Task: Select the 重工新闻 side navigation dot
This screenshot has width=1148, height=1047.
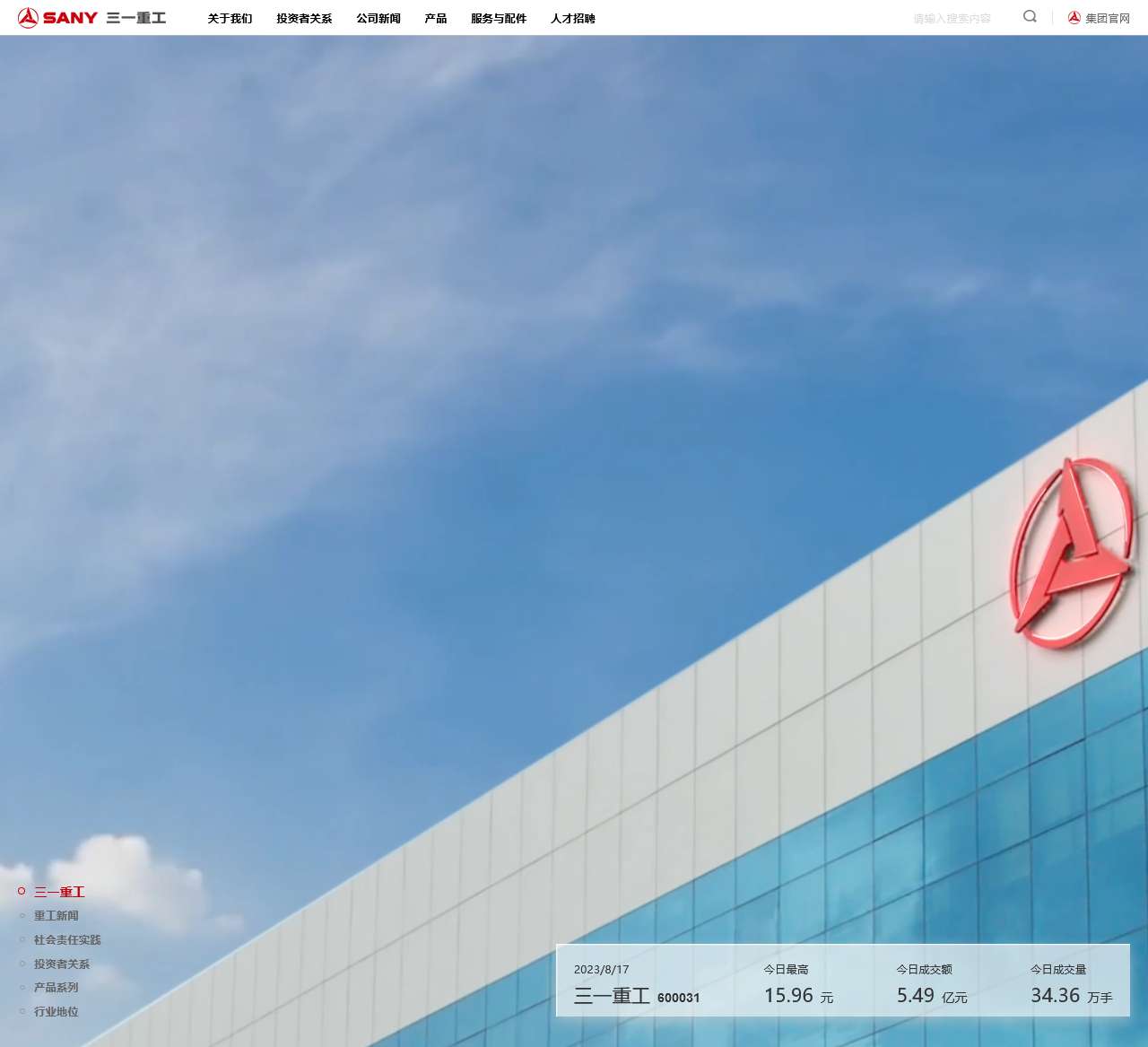Action: [x=22, y=915]
